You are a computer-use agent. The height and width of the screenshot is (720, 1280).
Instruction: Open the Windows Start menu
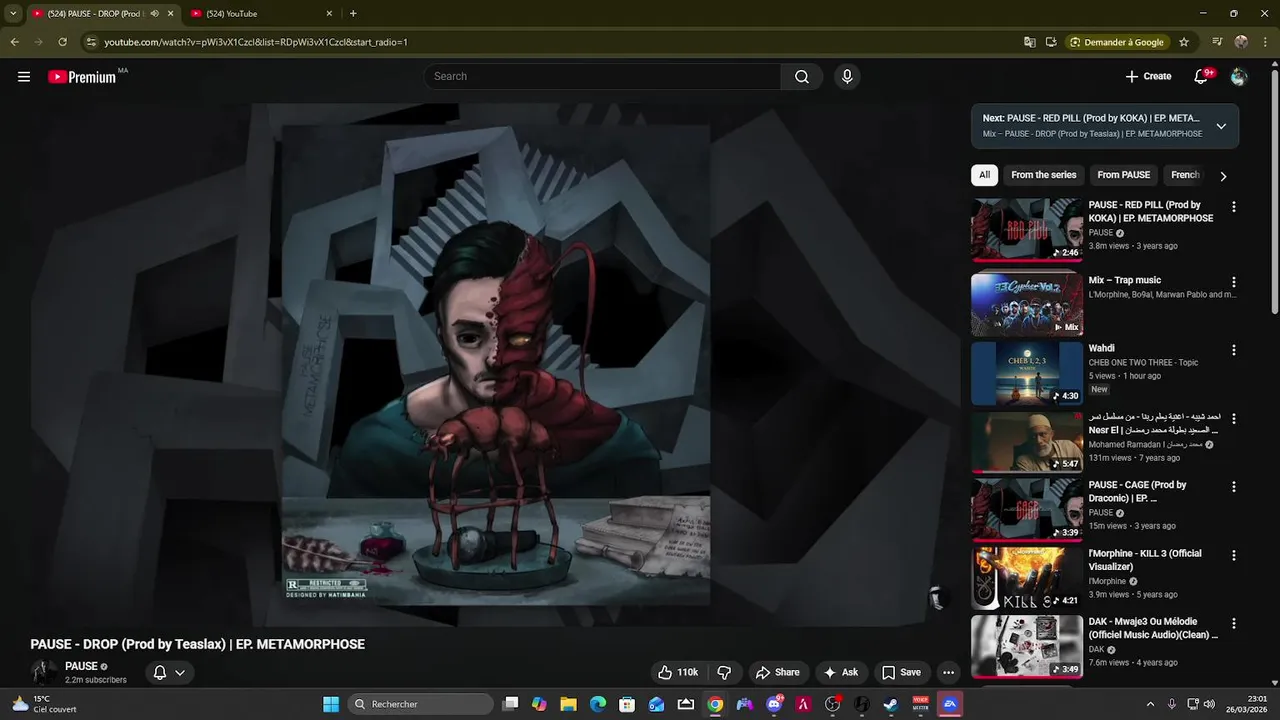click(x=331, y=704)
